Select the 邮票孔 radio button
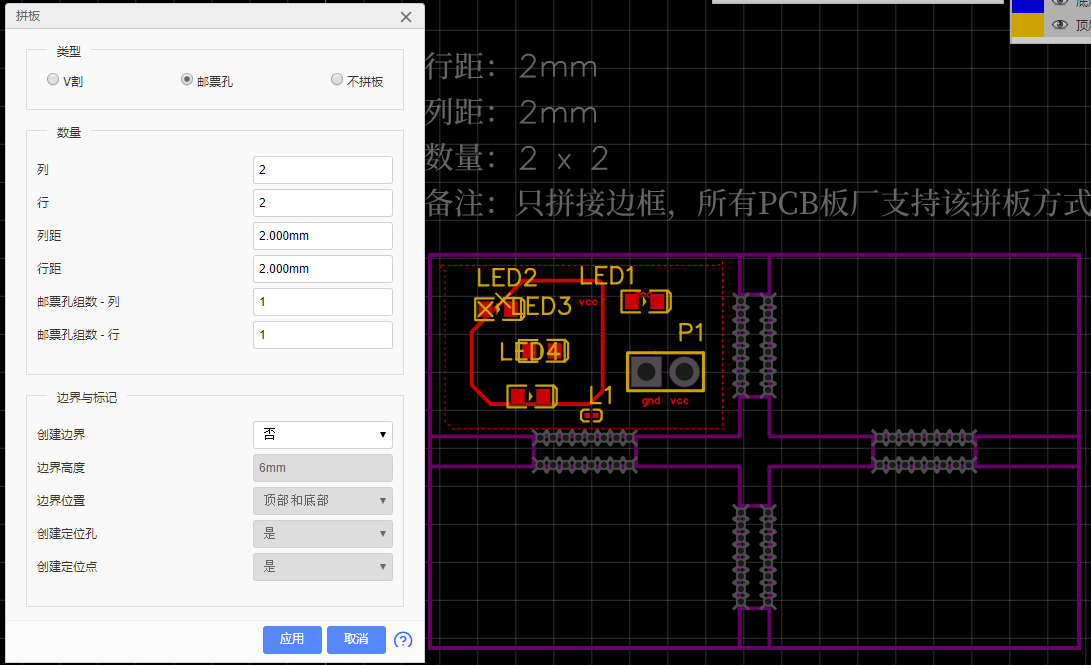1091x665 pixels. [186, 79]
